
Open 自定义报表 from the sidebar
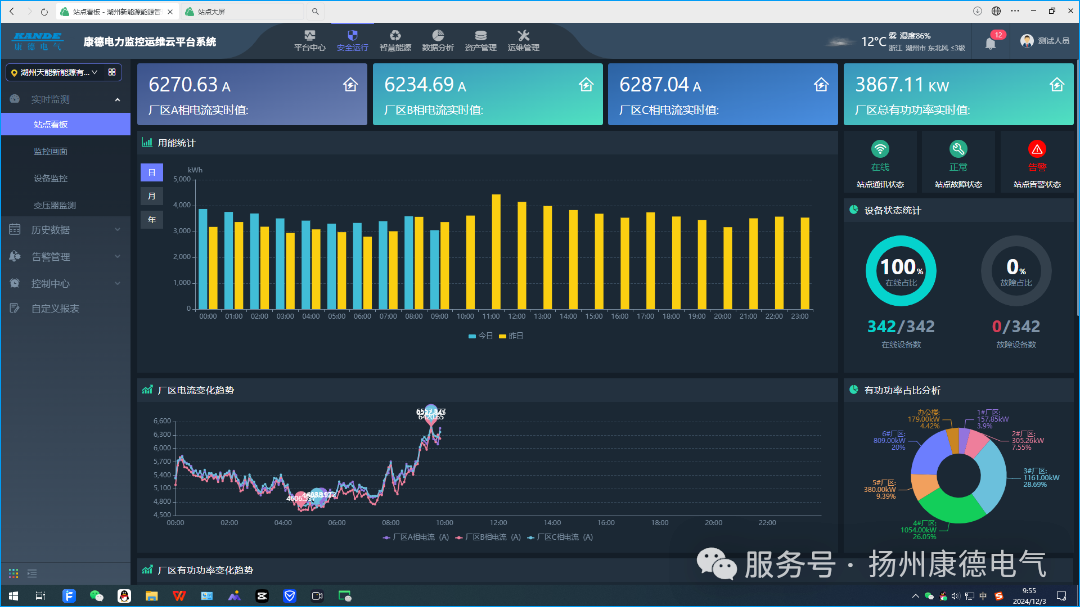click(55, 309)
